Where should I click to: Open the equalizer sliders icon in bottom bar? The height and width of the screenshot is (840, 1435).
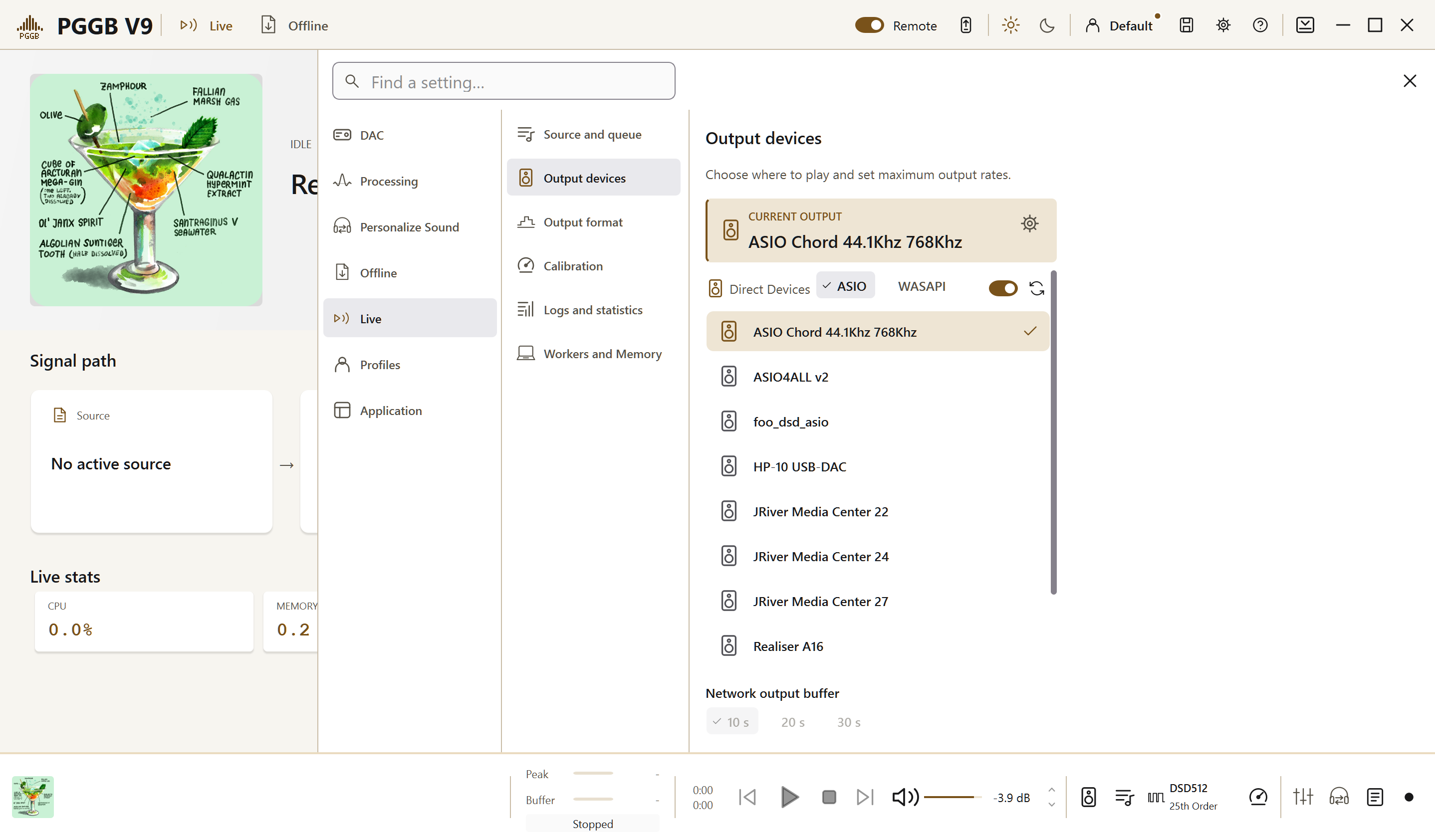[1303, 797]
